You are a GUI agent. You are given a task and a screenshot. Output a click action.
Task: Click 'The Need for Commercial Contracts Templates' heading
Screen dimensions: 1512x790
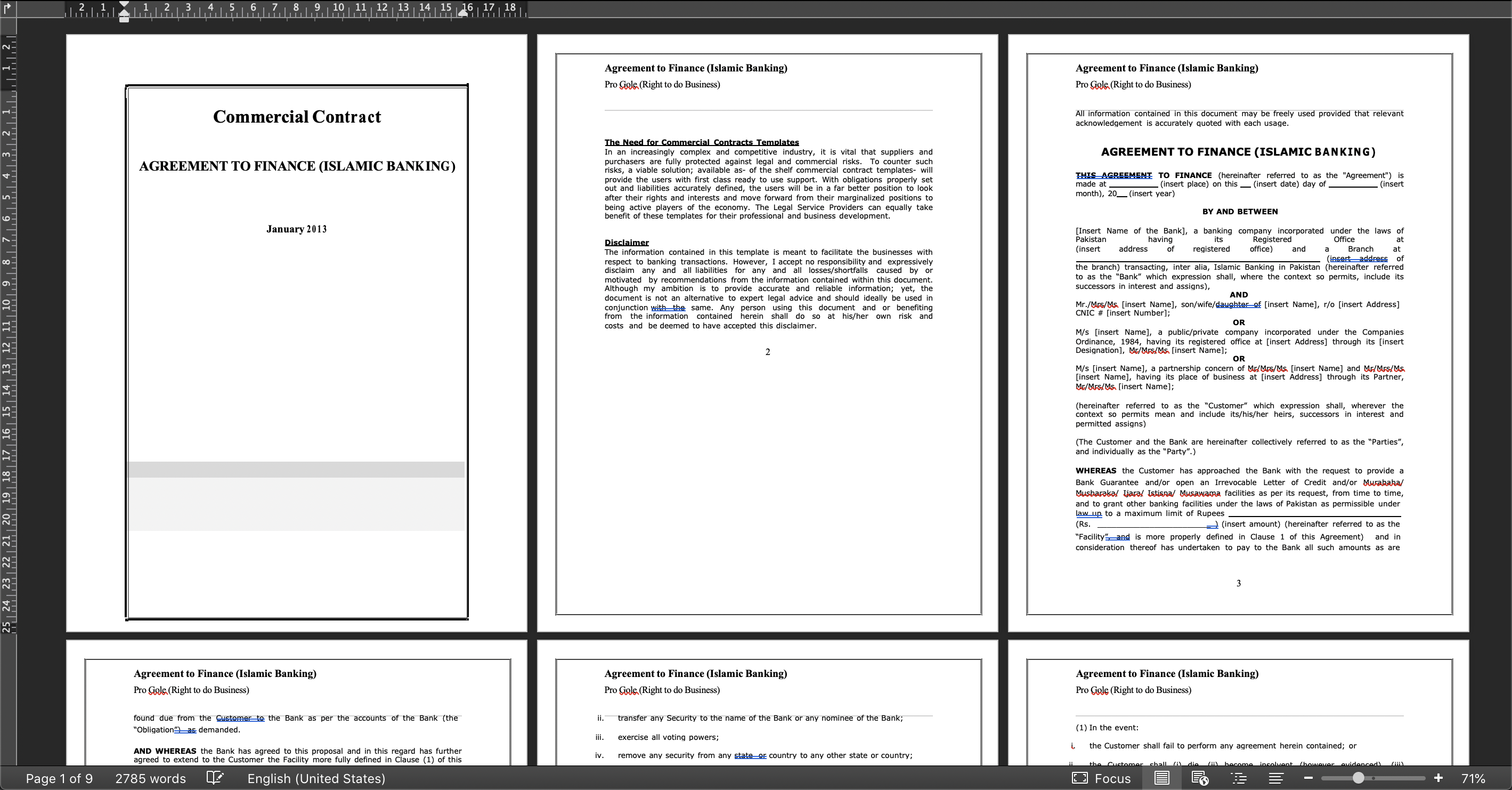click(x=702, y=142)
